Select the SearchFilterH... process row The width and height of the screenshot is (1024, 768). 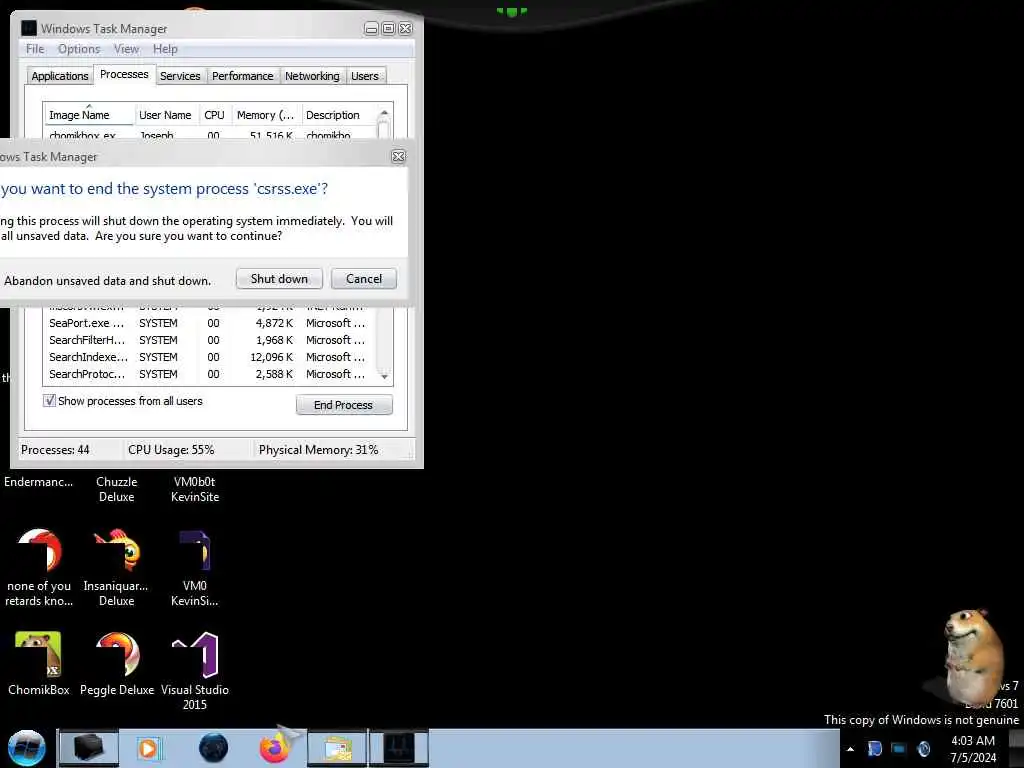pos(209,340)
